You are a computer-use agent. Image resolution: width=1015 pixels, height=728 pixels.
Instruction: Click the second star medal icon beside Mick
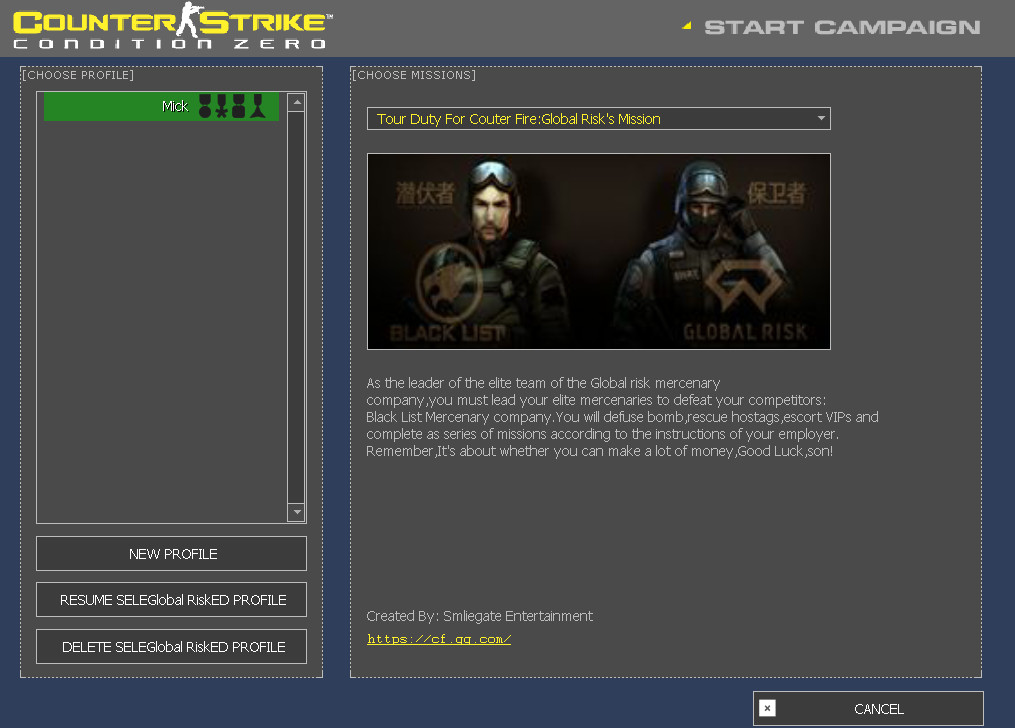(x=221, y=106)
